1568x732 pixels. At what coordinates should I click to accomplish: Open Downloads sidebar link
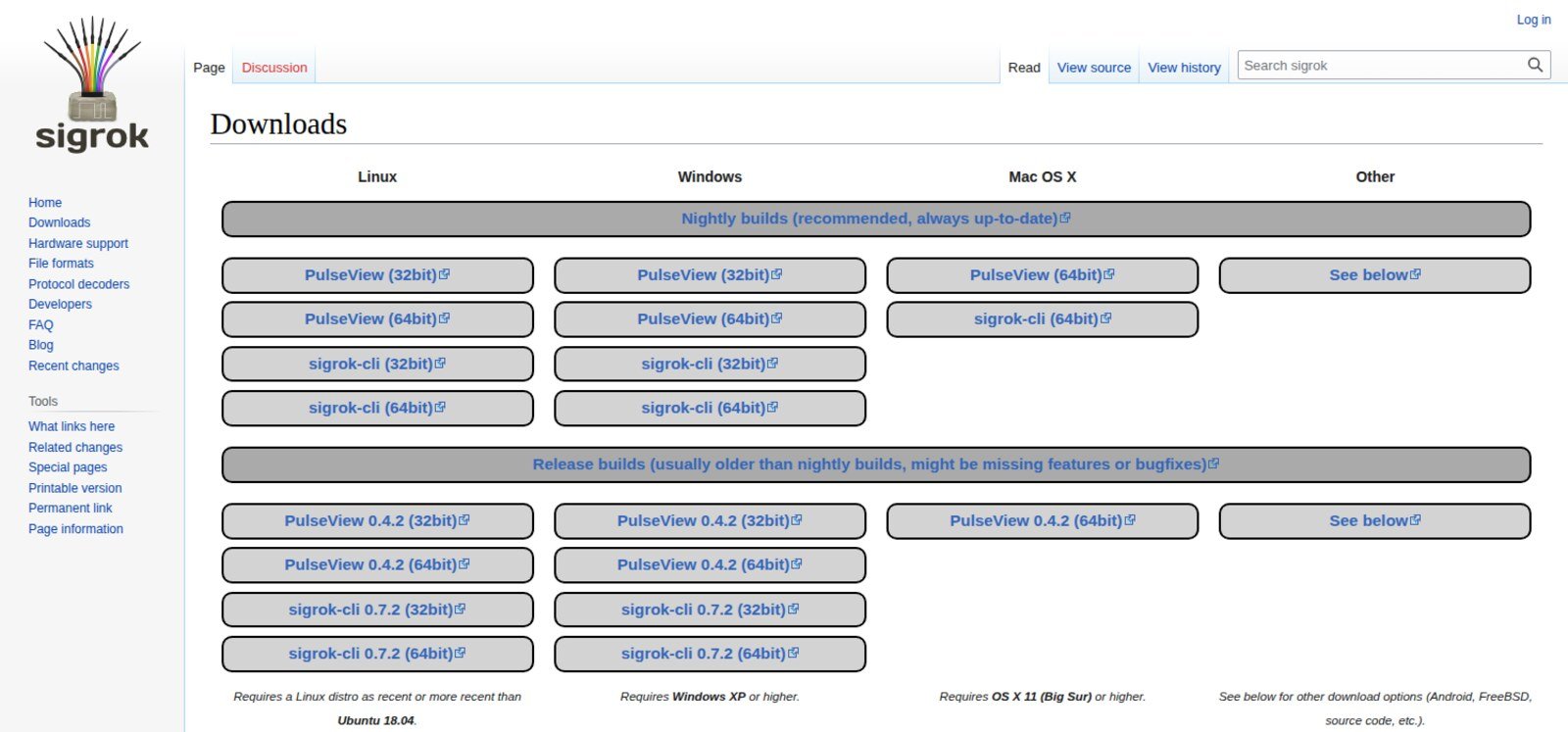[x=59, y=223]
